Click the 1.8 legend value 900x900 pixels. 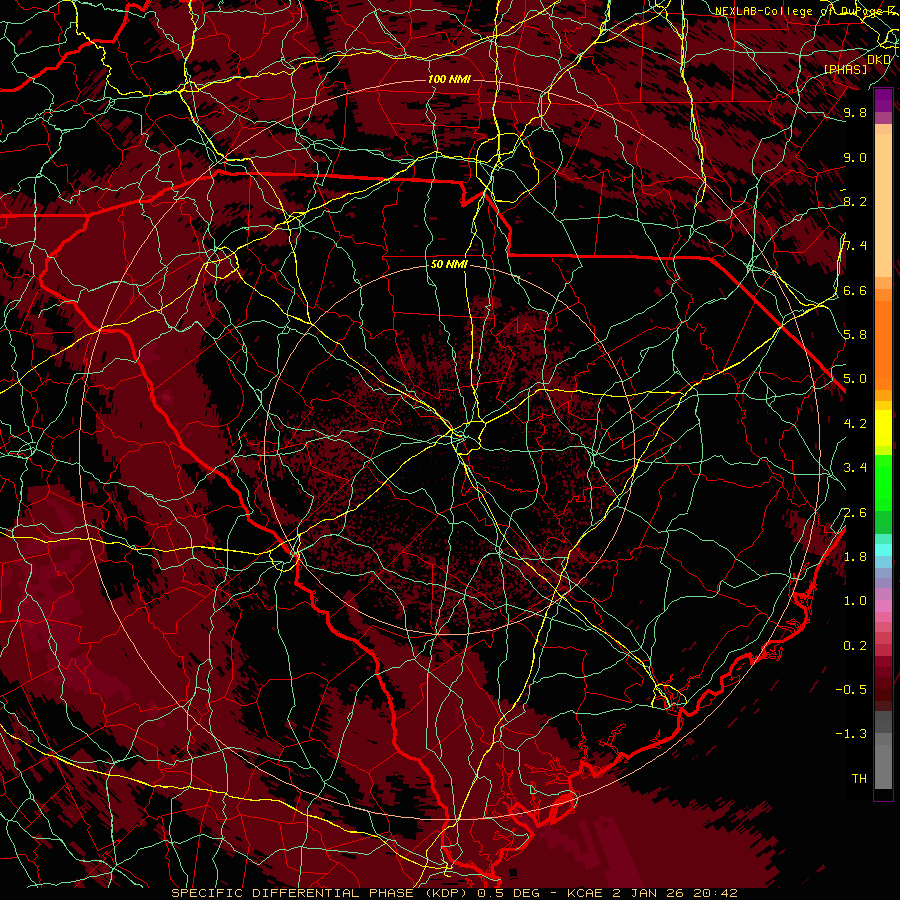pyautogui.click(x=855, y=557)
